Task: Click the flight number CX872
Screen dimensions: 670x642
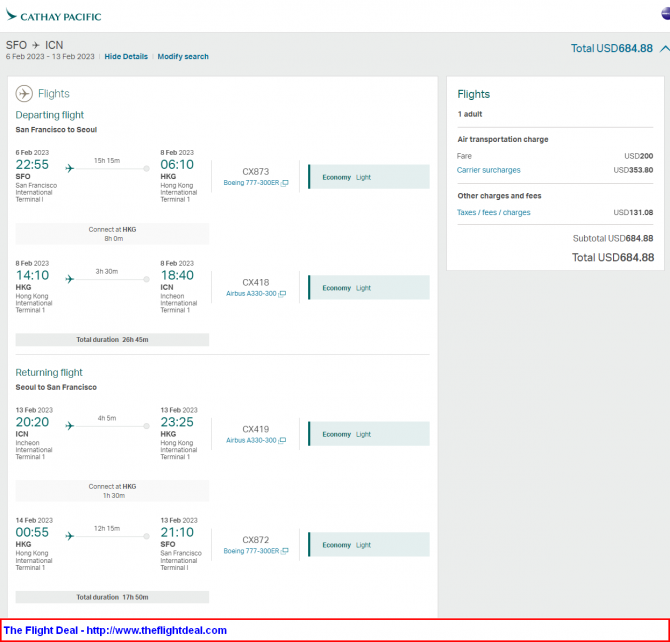Action: click(x=256, y=540)
